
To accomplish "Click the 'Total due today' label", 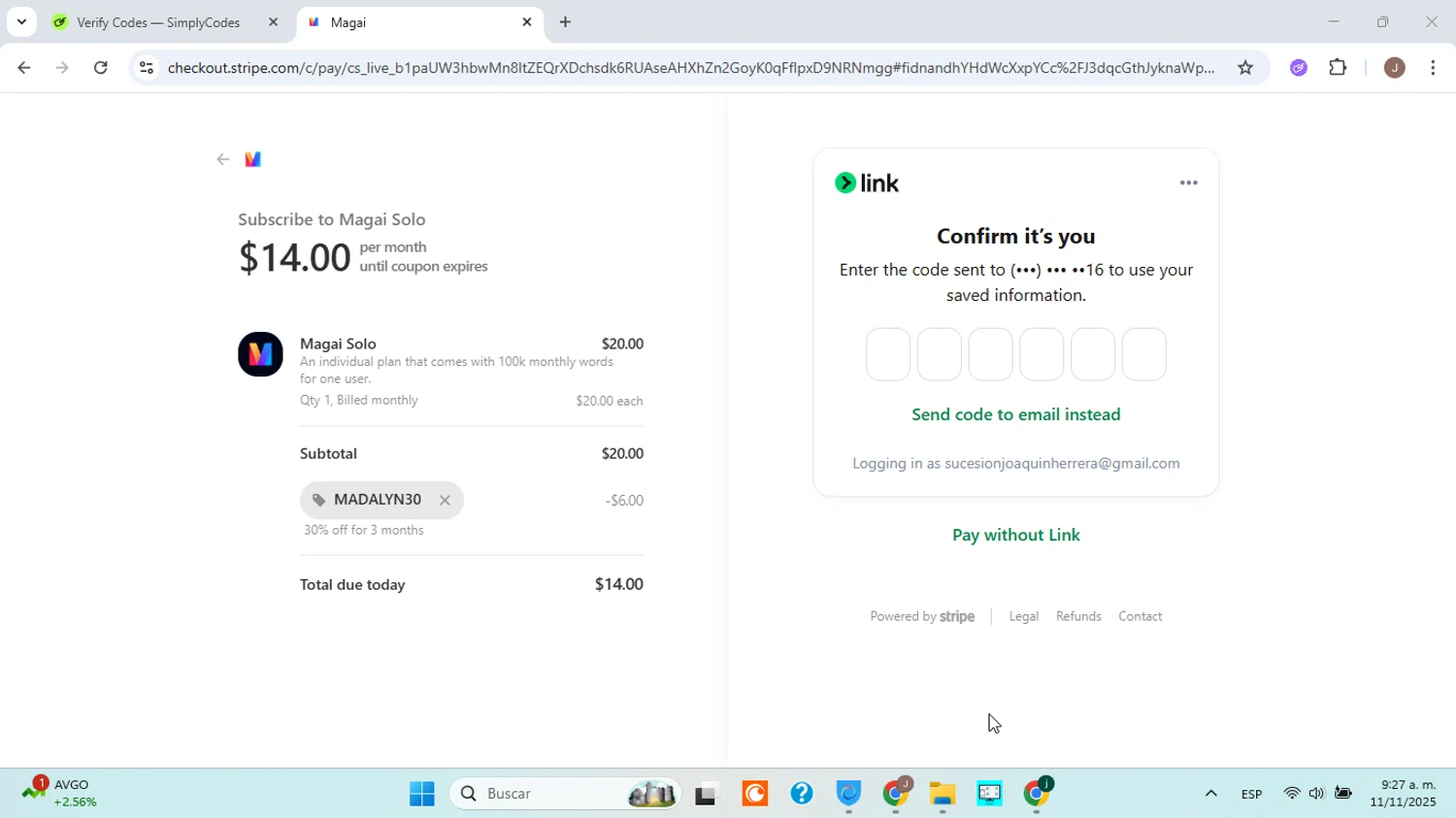I will pyautogui.click(x=352, y=585).
